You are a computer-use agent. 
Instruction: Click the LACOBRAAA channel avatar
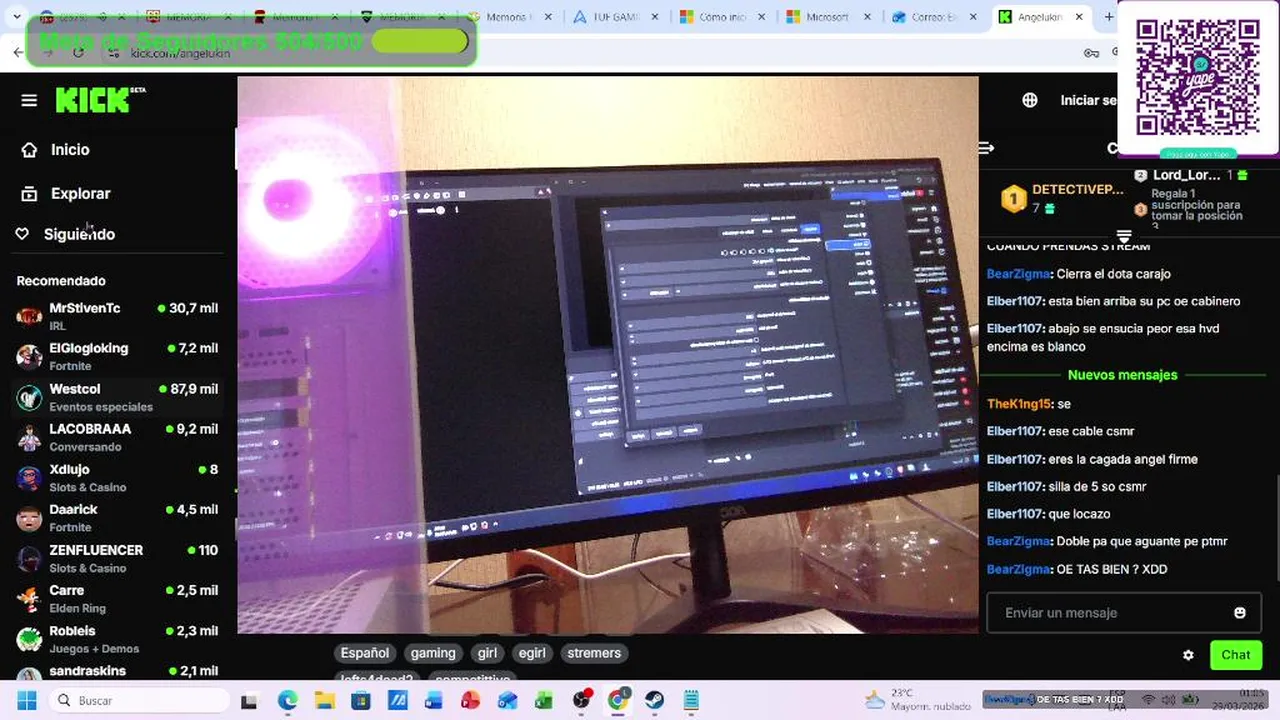[29, 438]
